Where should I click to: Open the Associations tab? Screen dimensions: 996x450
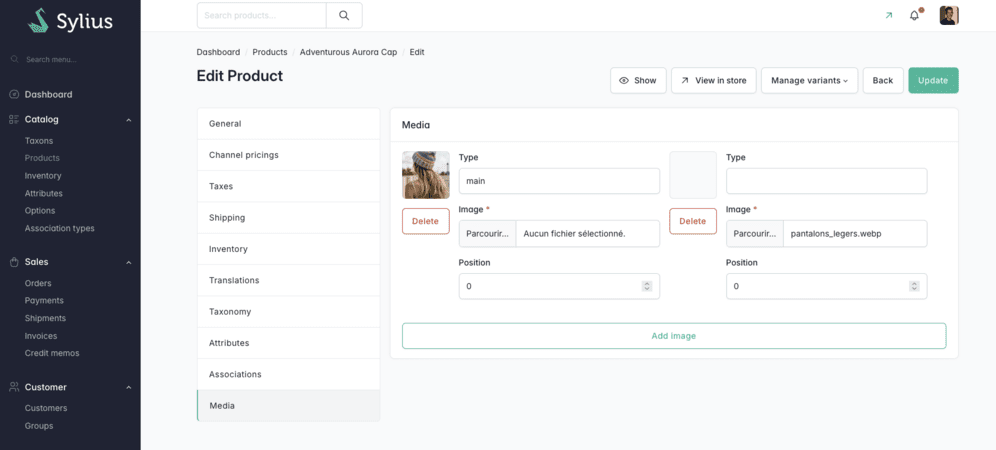tap(288, 374)
